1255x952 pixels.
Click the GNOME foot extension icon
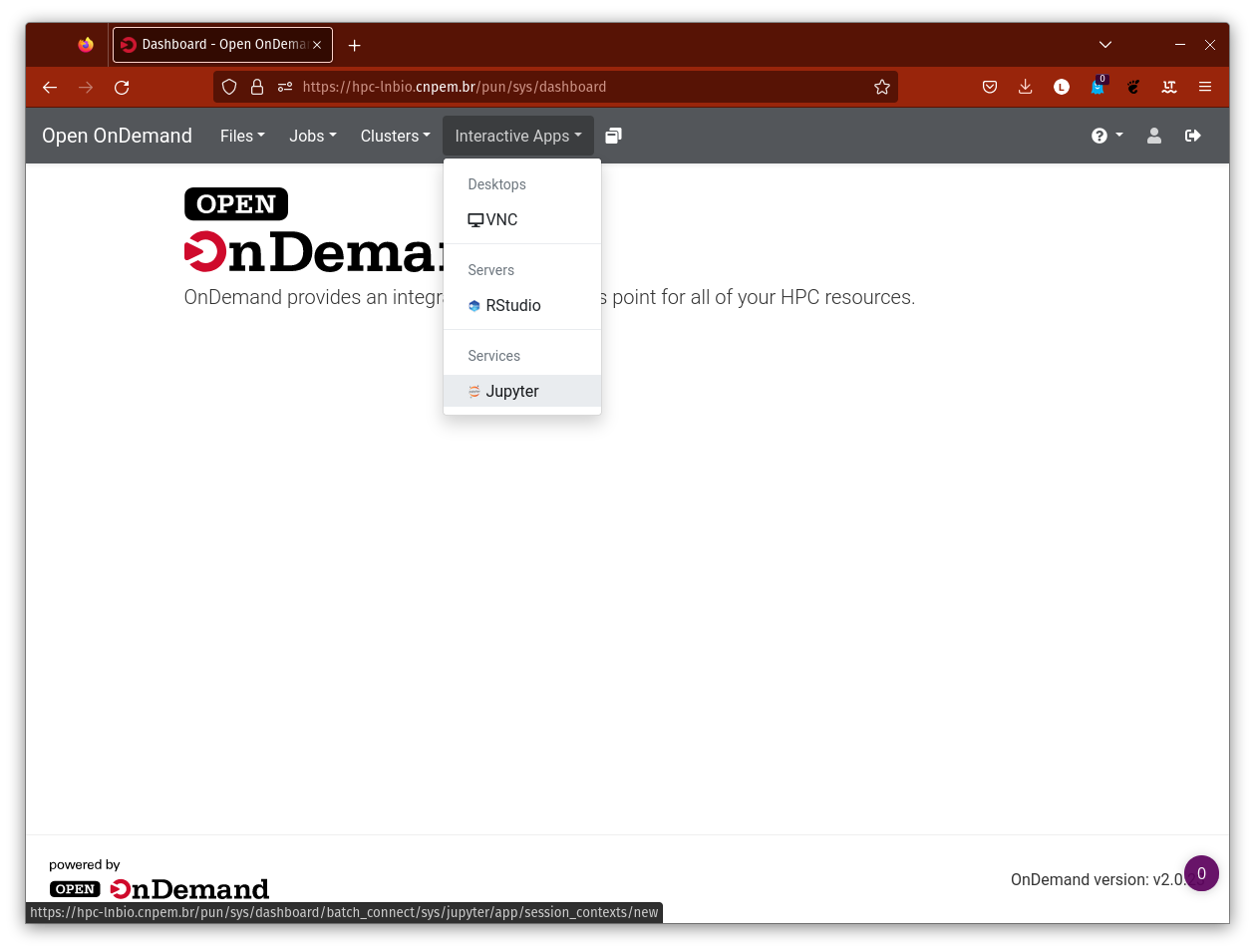pyautogui.click(x=1133, y=87)
